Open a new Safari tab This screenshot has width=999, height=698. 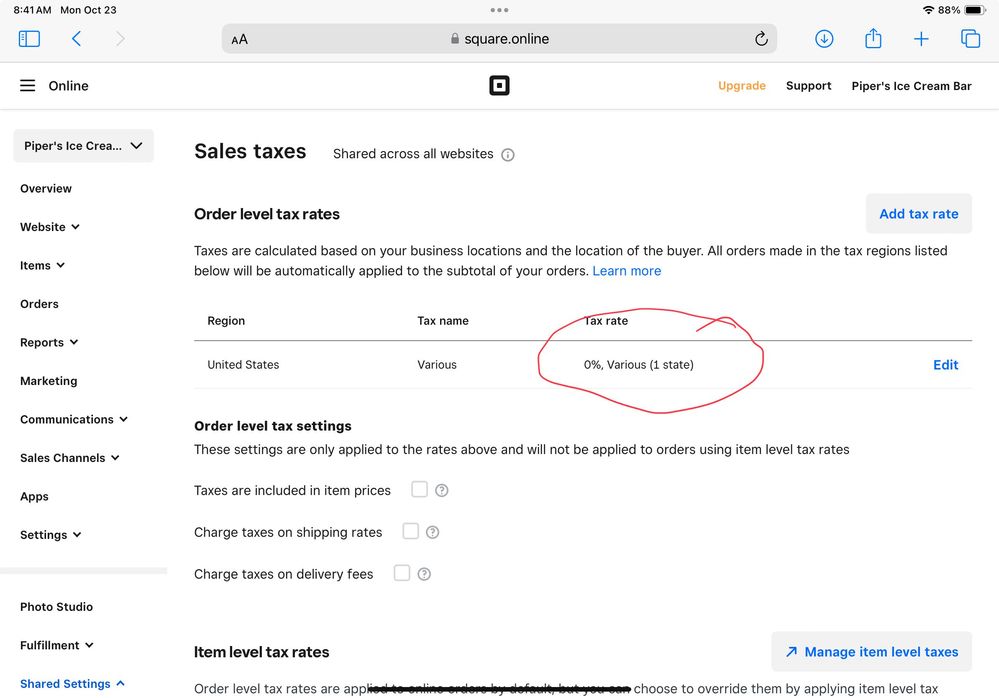coord(921,39)
